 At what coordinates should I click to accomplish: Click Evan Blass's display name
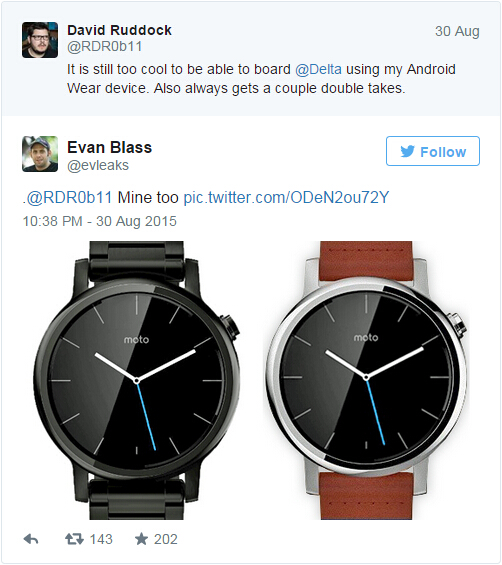pos(110,147)
